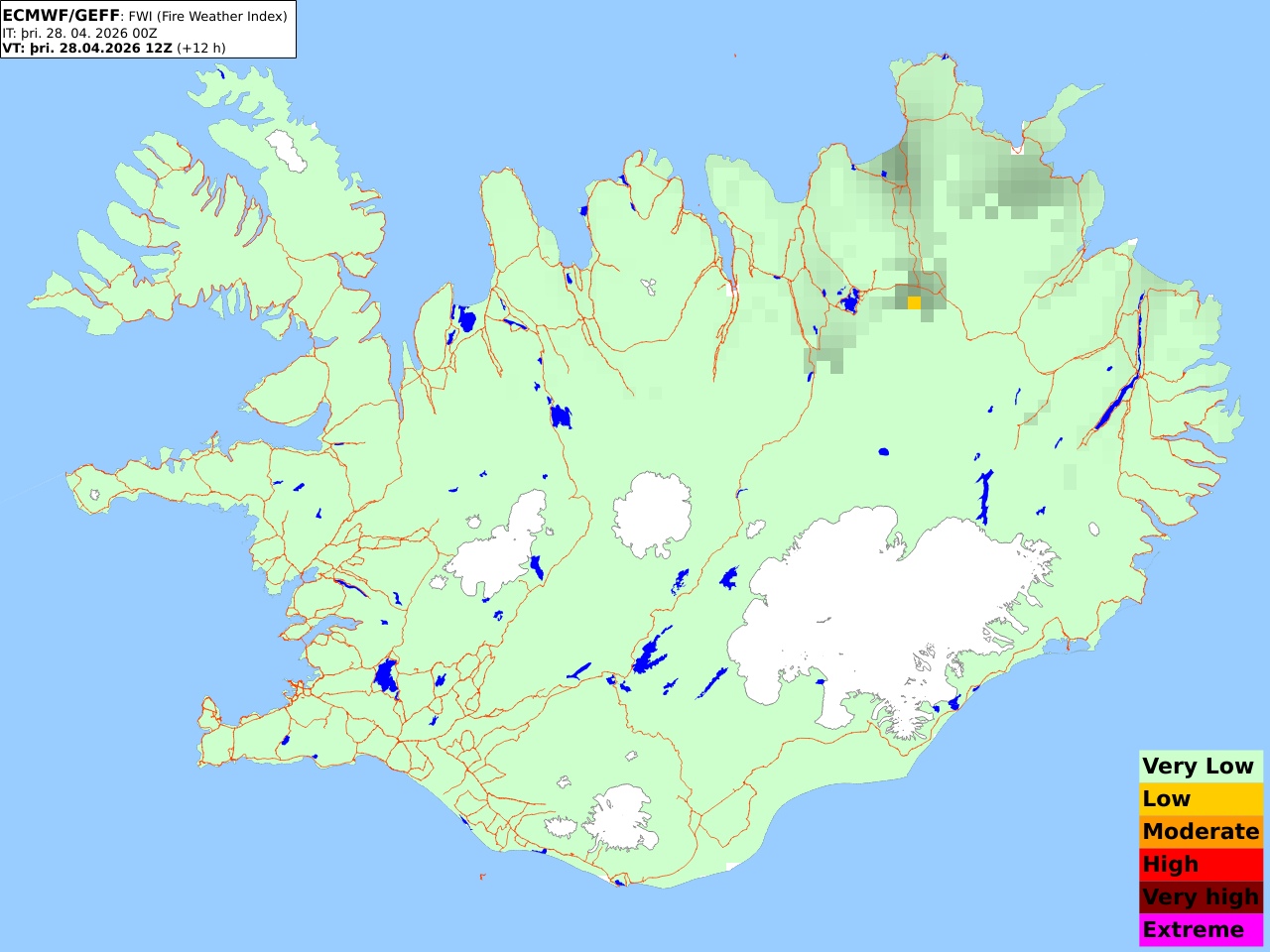Click the IT: þri. 28. 04. 2026 00Z line
1270x952 pixels.
79,33
